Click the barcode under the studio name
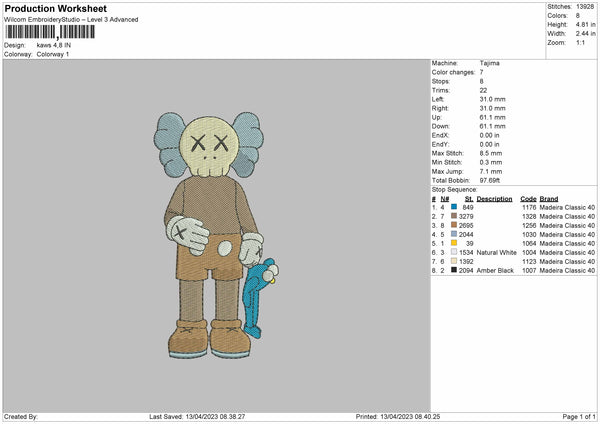This screenshot has width=600, height=424. tap(50, 32)
